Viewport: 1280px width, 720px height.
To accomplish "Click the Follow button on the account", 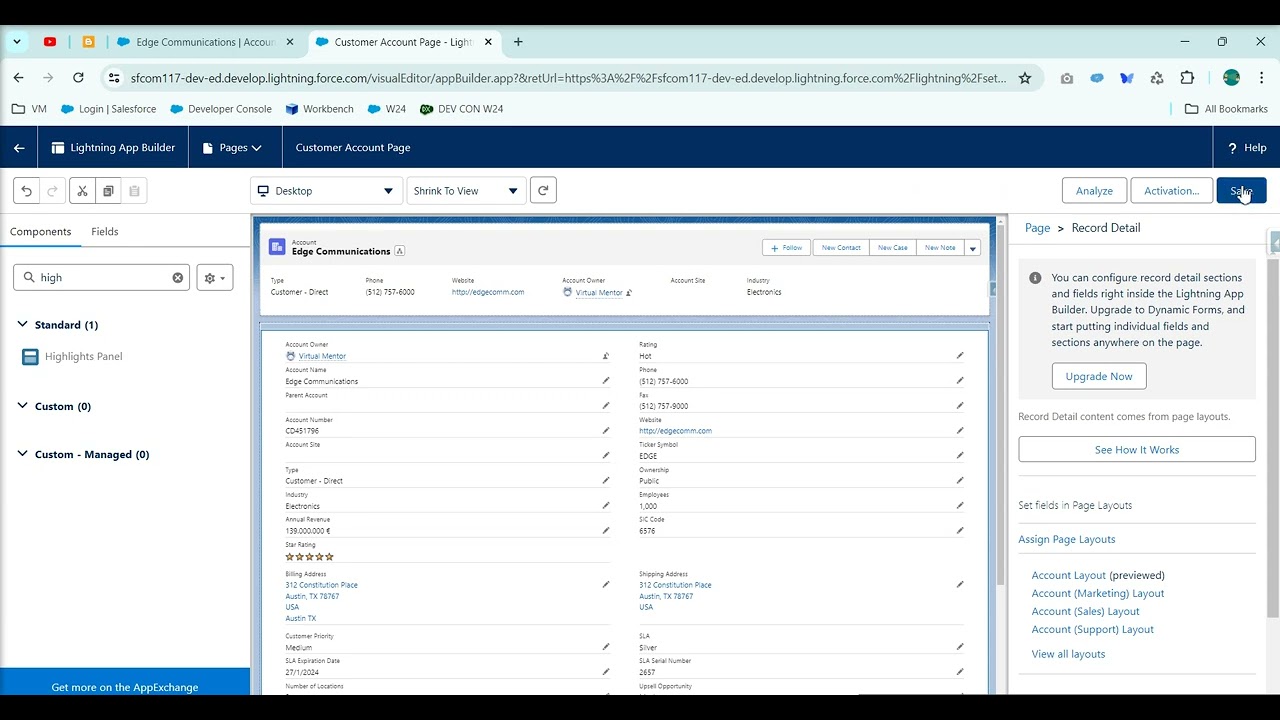I will [787, 248].
